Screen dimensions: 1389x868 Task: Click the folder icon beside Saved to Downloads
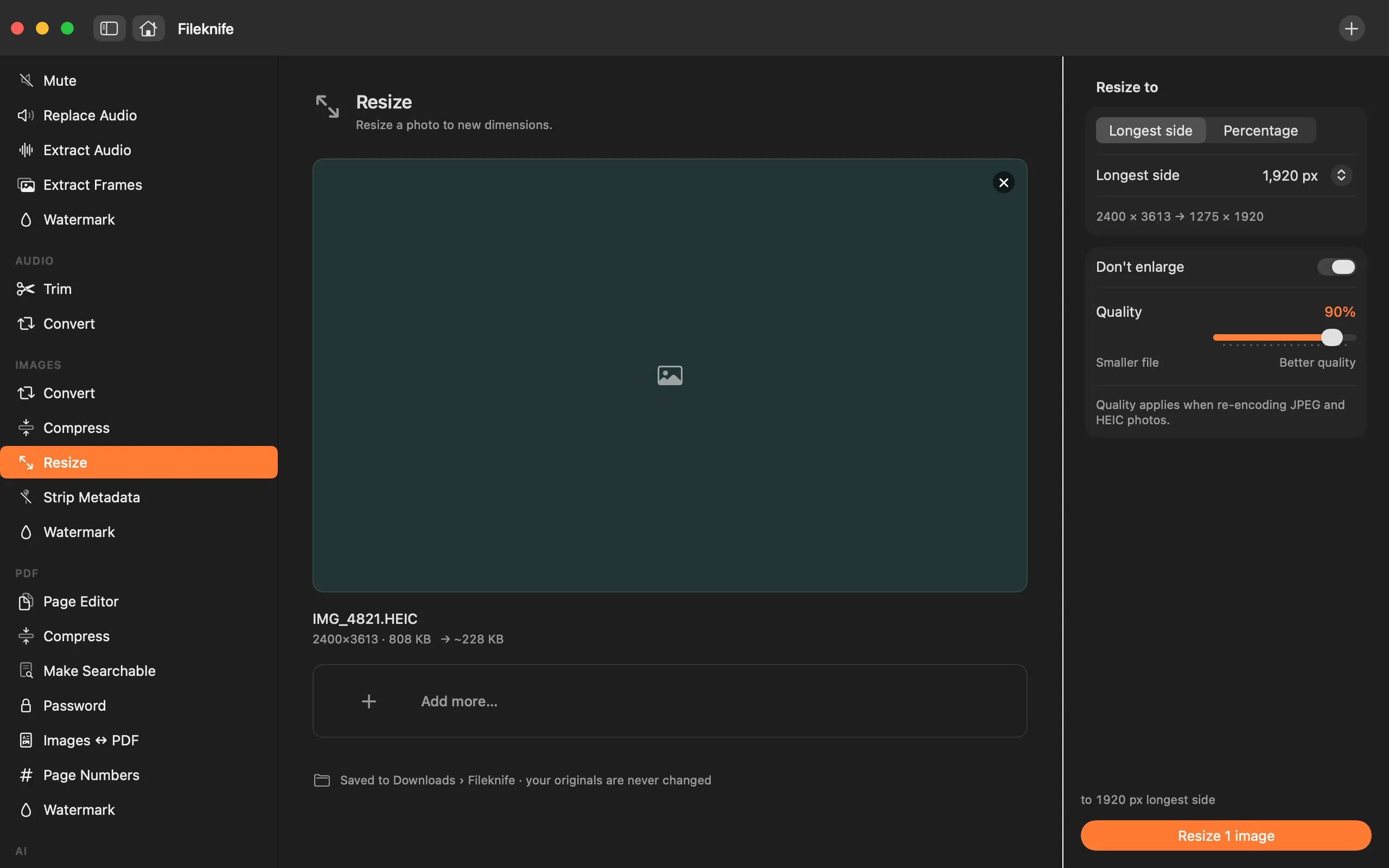(321, 780)
